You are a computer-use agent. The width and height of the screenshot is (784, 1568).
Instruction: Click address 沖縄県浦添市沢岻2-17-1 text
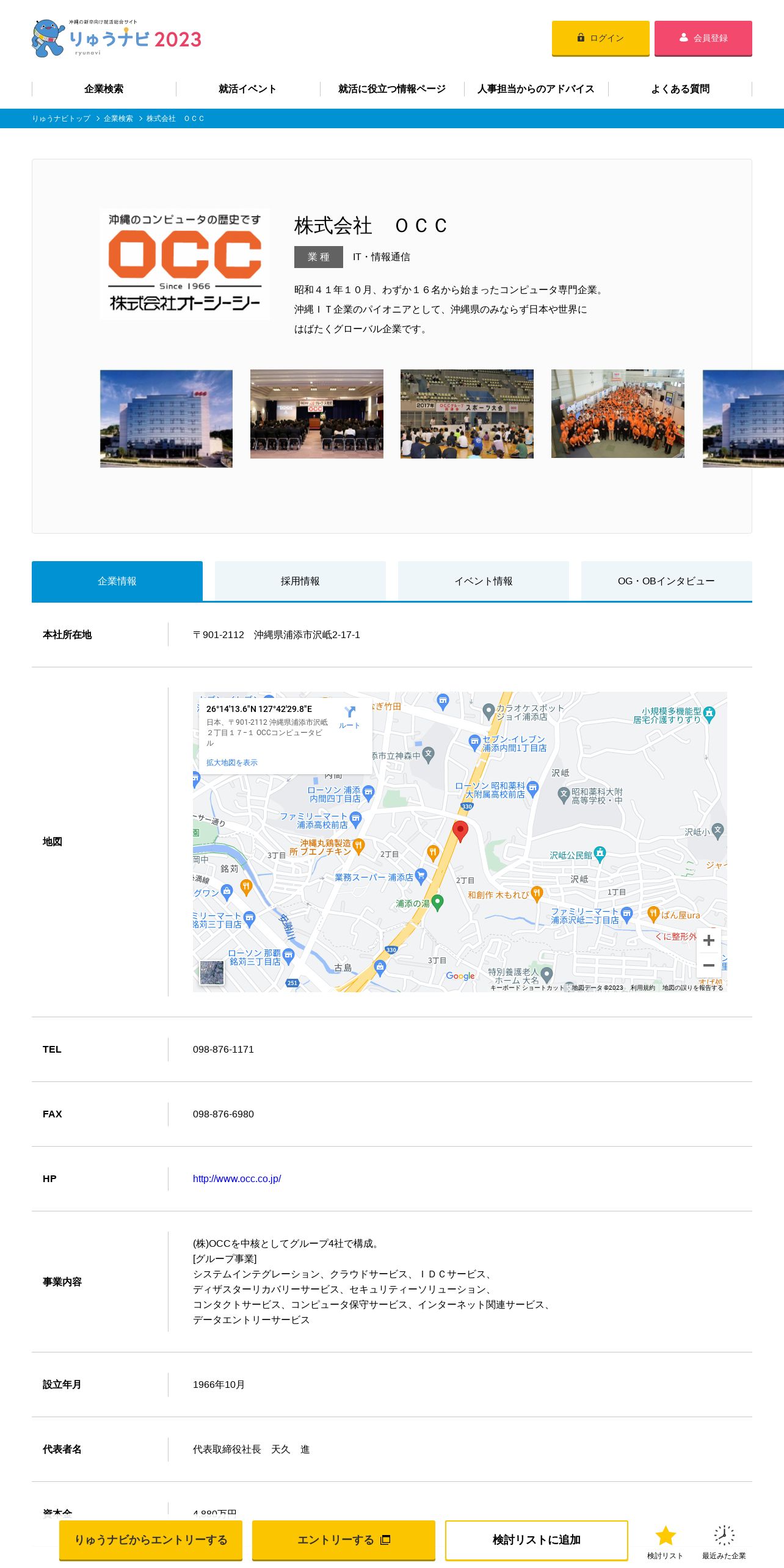(x=307, y=635)
